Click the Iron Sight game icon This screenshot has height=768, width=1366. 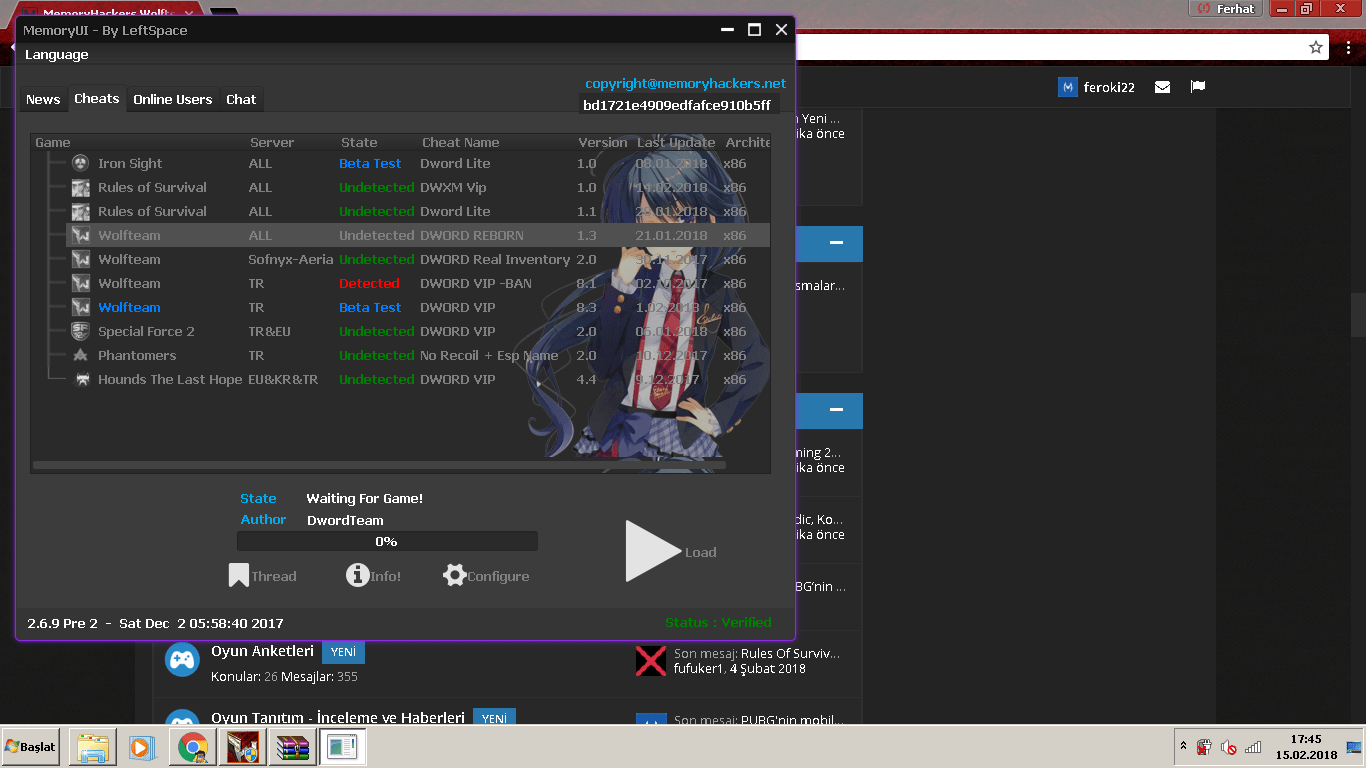(x=81, y=163)
